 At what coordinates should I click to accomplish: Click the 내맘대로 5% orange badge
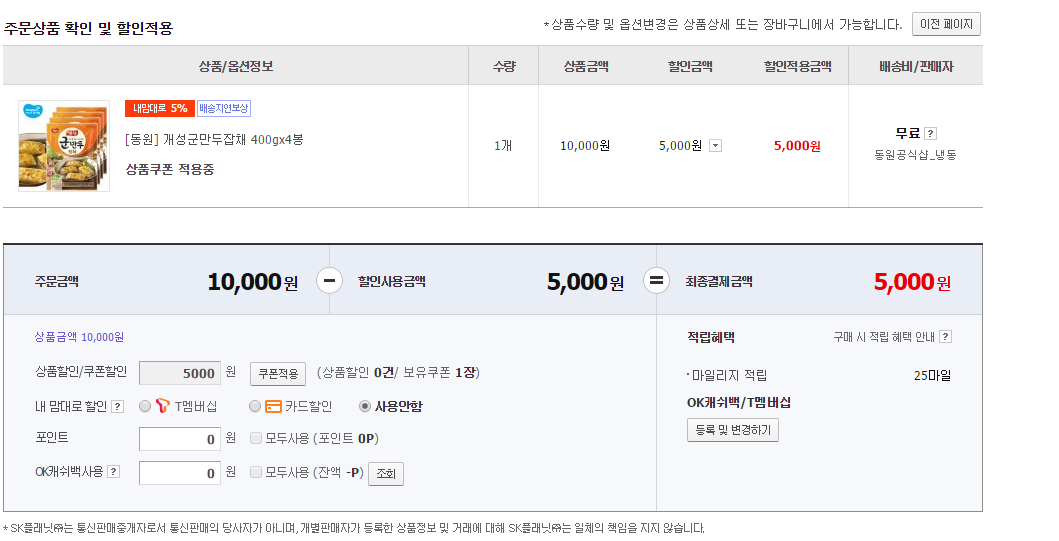pos(159,108)
